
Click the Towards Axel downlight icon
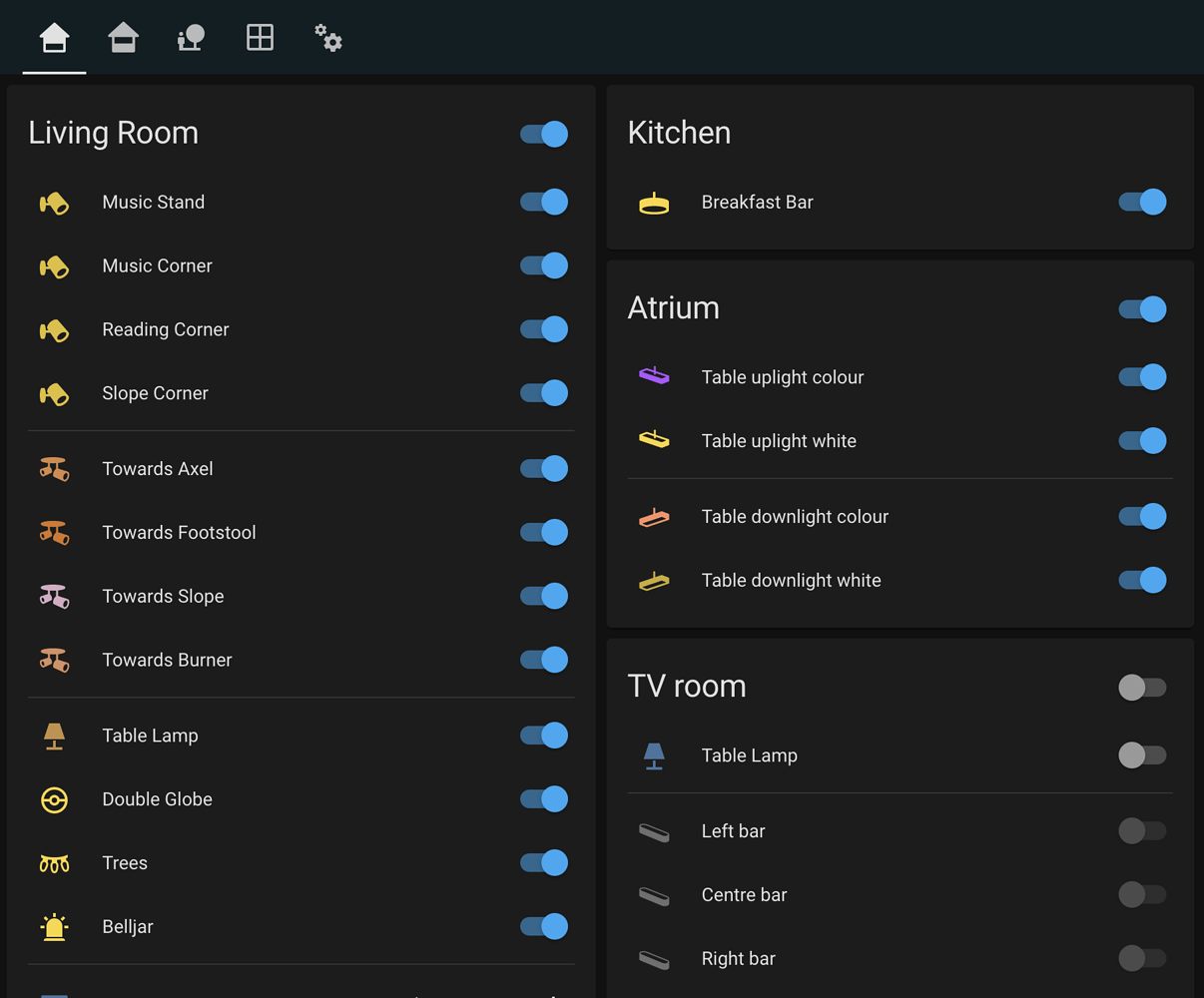tap(54, 468)
